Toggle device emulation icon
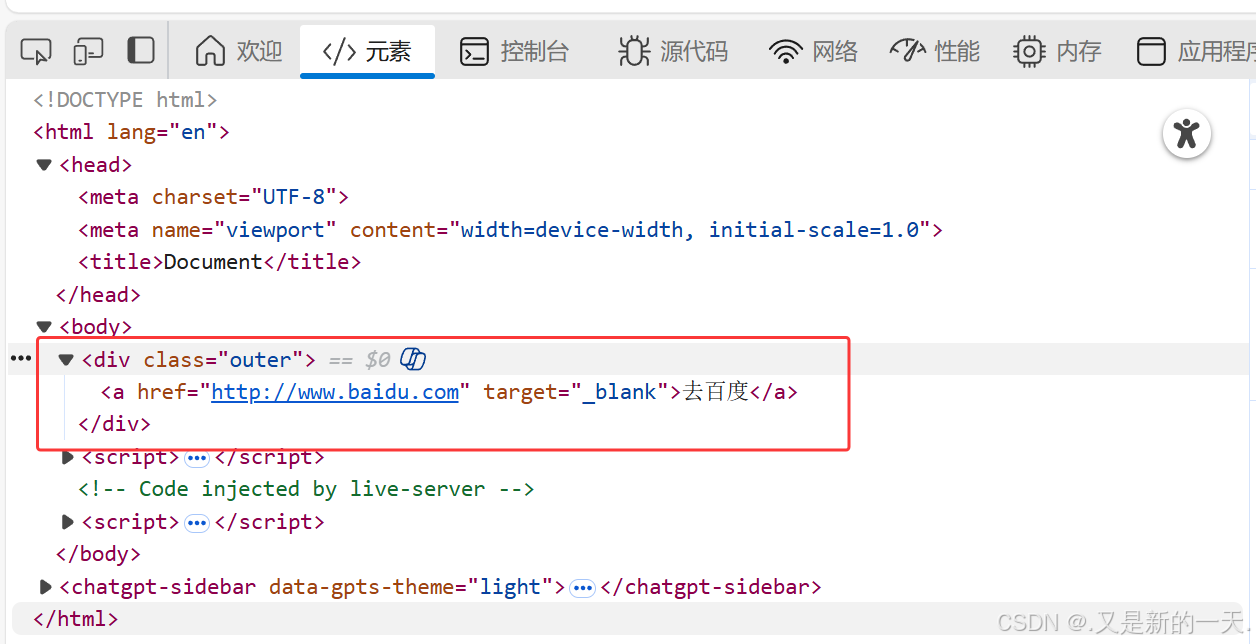Screen dimensions: 1256x644 click(x=88, y=51)
